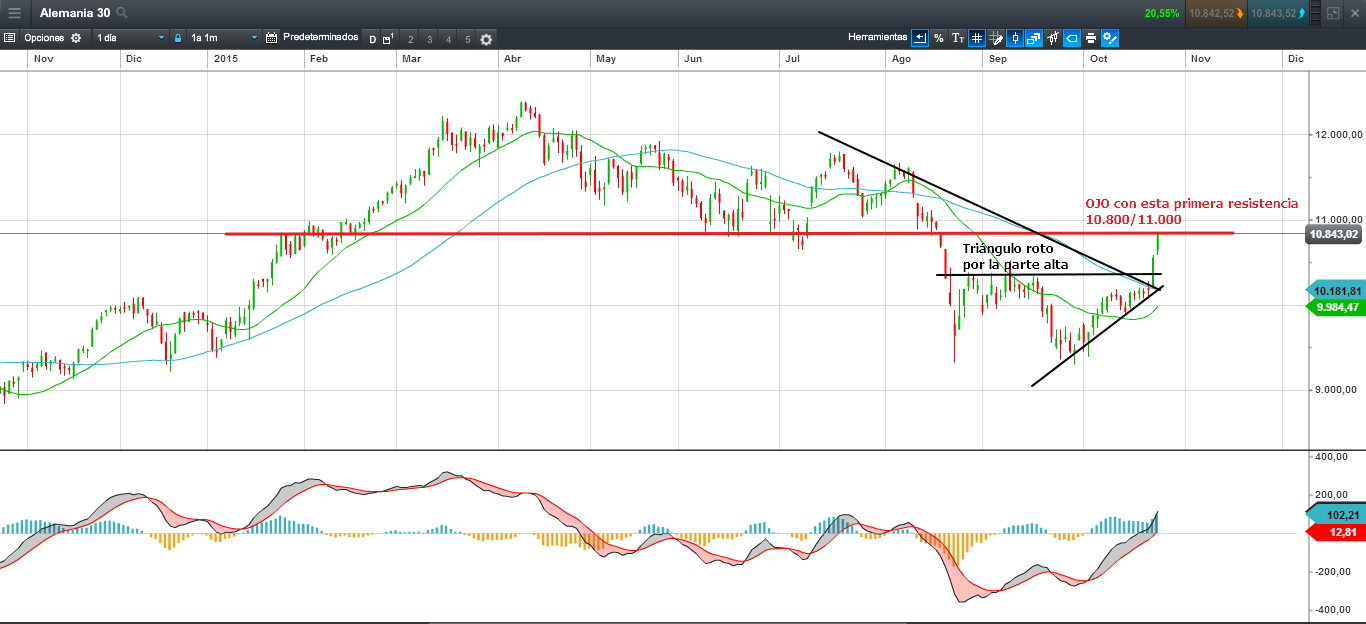The height and width of the screenshot is (624, 1366).
Task: Open the template settings gear icon
Action: [x=486, y=39]
